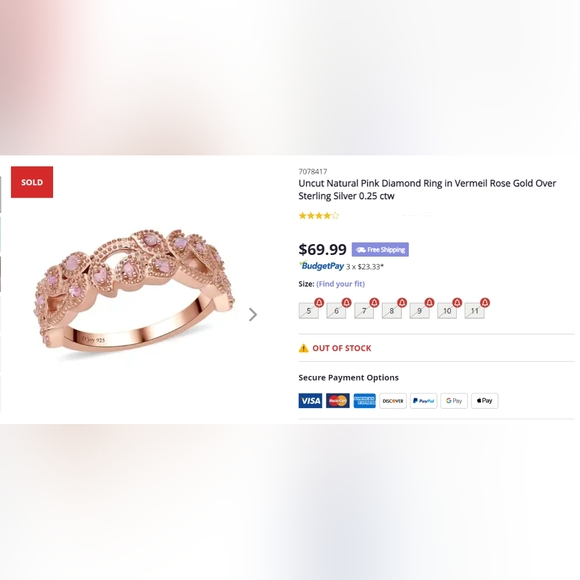Select ring size 7
Screen dimensions: 580x580
tap(364, 311)
